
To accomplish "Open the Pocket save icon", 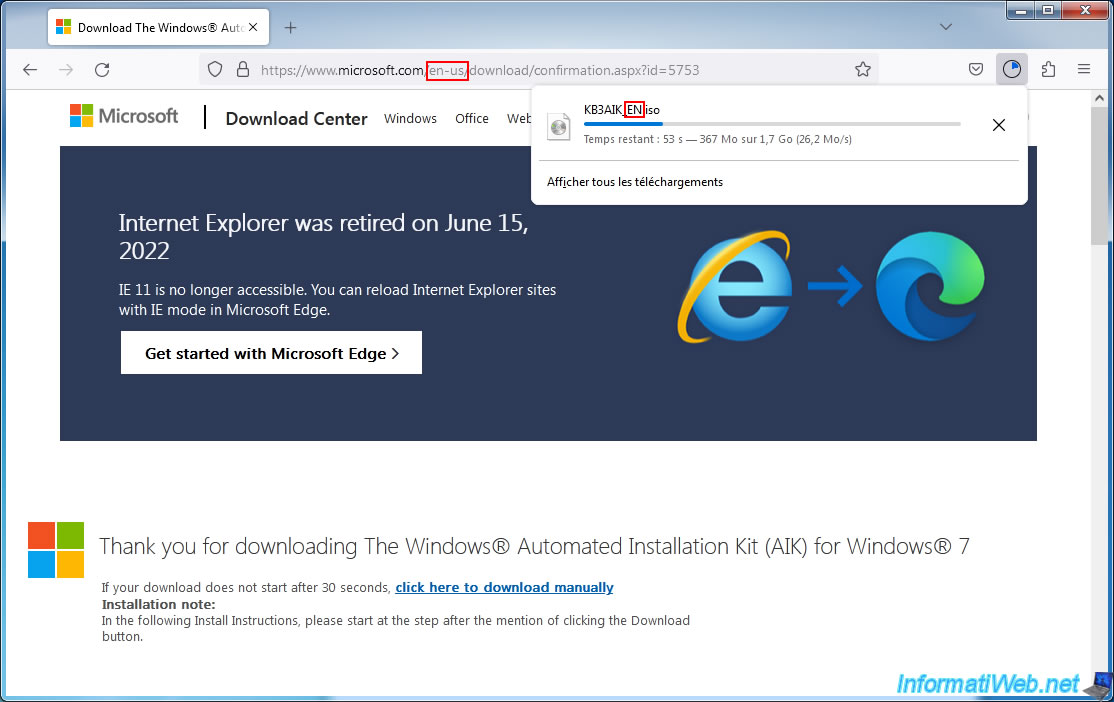I will (976, 70).
